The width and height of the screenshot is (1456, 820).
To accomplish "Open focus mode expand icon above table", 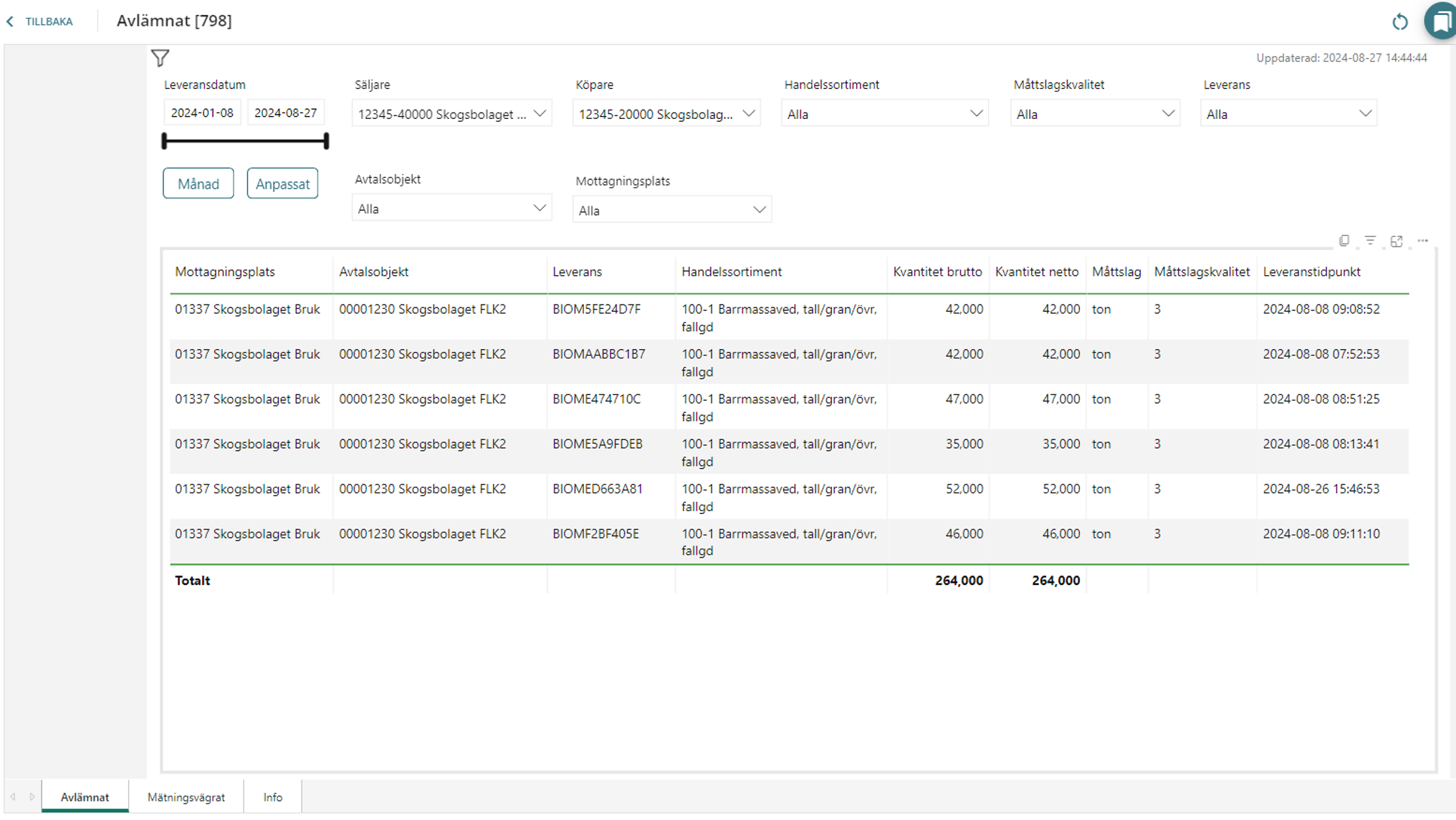I will click(1397, 241).
